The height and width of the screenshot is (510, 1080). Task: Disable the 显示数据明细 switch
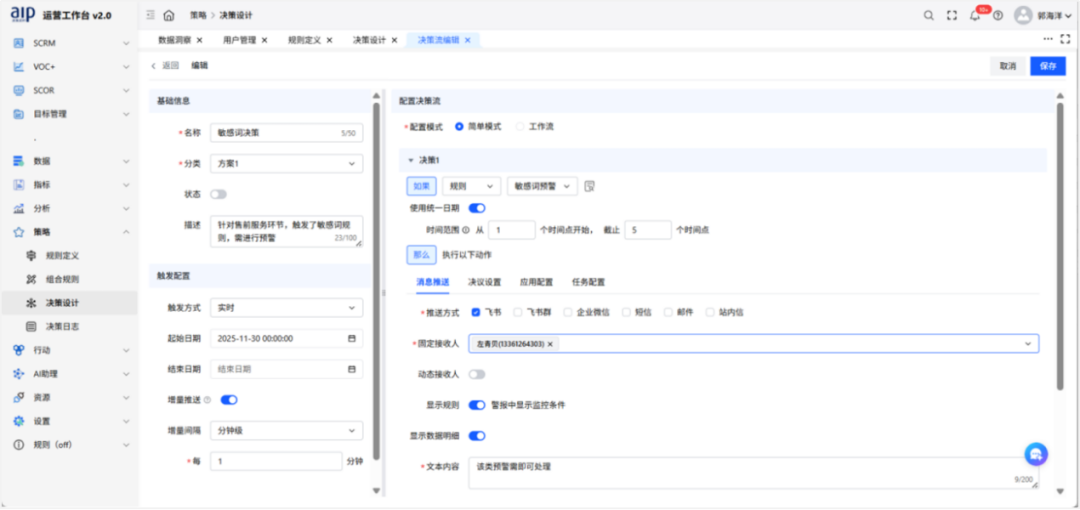477,436
